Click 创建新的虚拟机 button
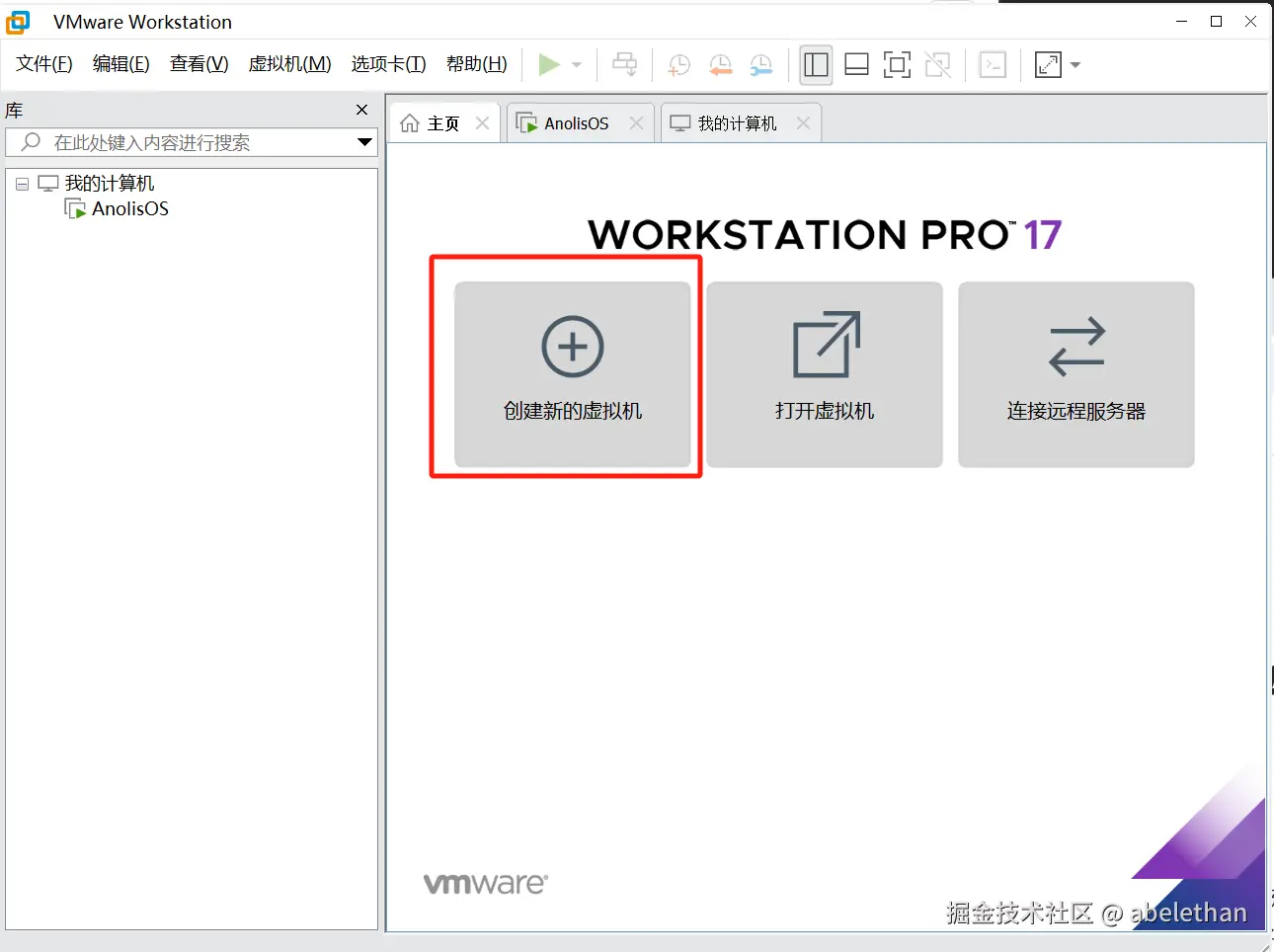1274x952 pixels. [573, 374]
